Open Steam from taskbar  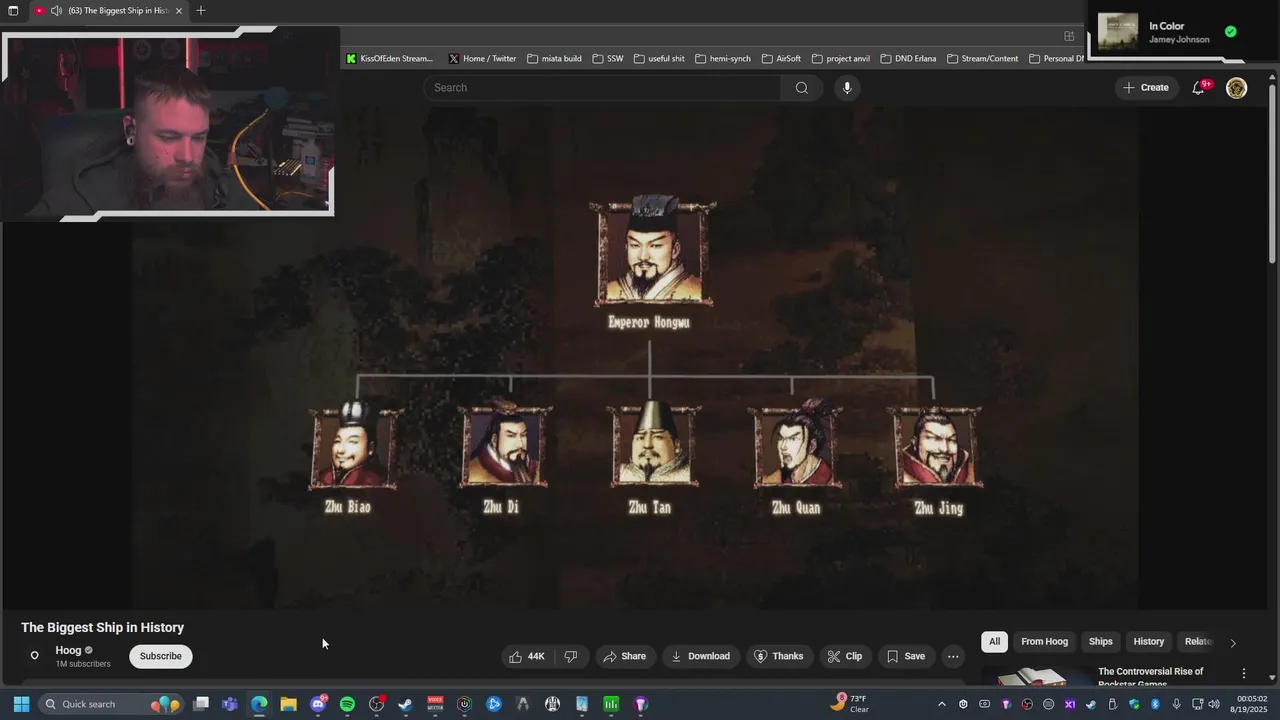(x=405, y=704)
